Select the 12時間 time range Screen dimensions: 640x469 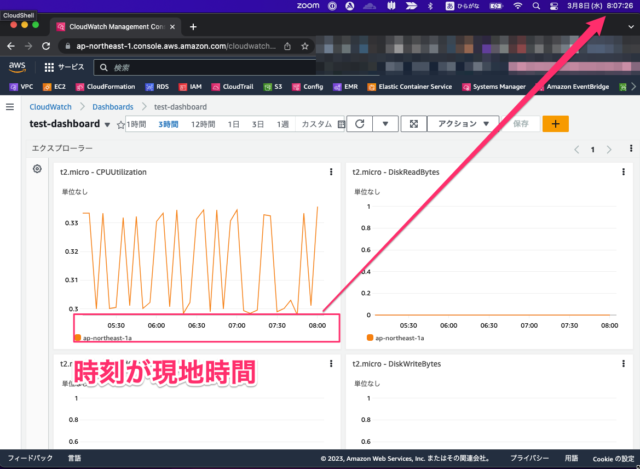click(x=203, y=124)
